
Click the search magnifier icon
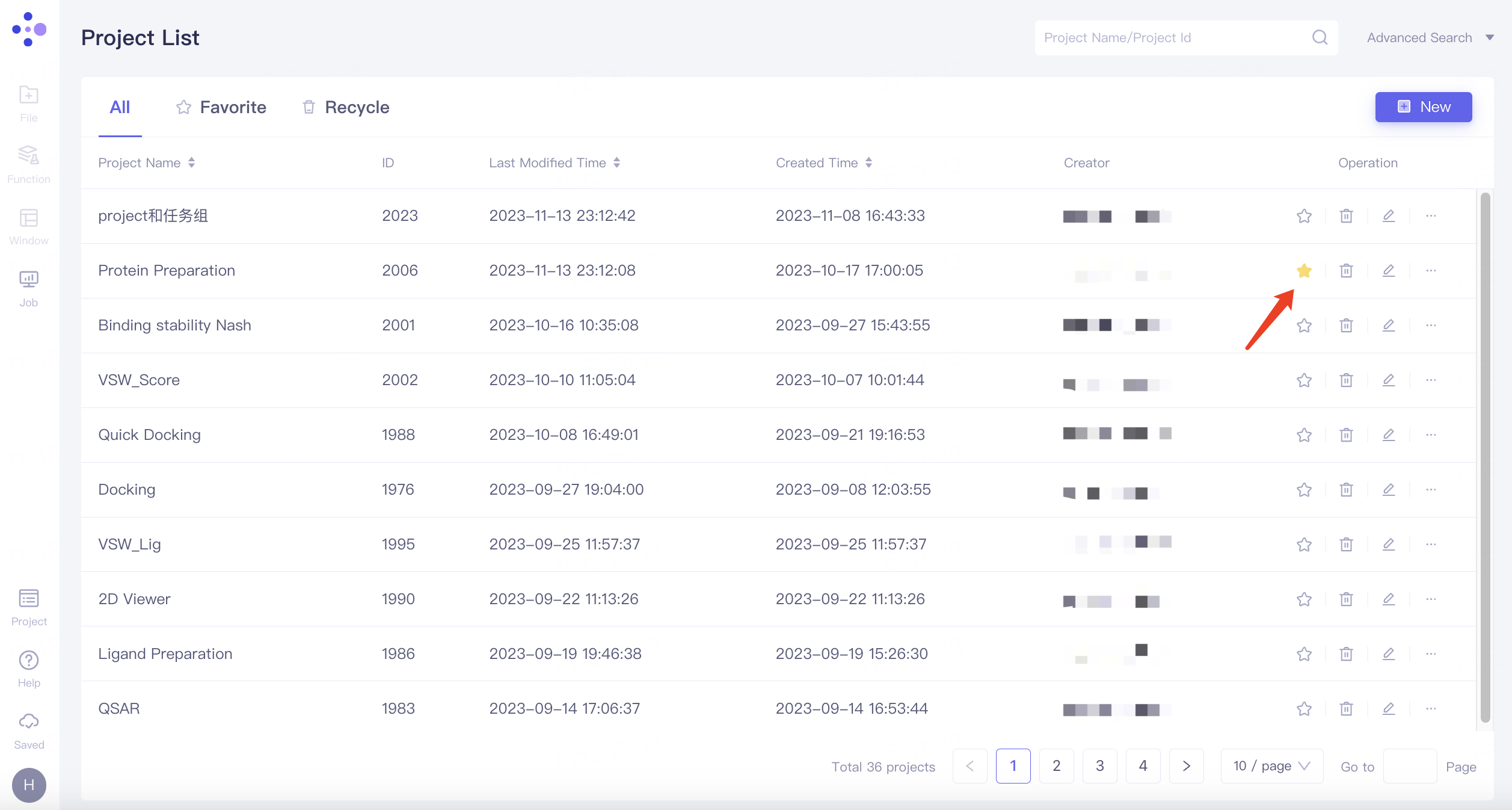coord(1320,37)
